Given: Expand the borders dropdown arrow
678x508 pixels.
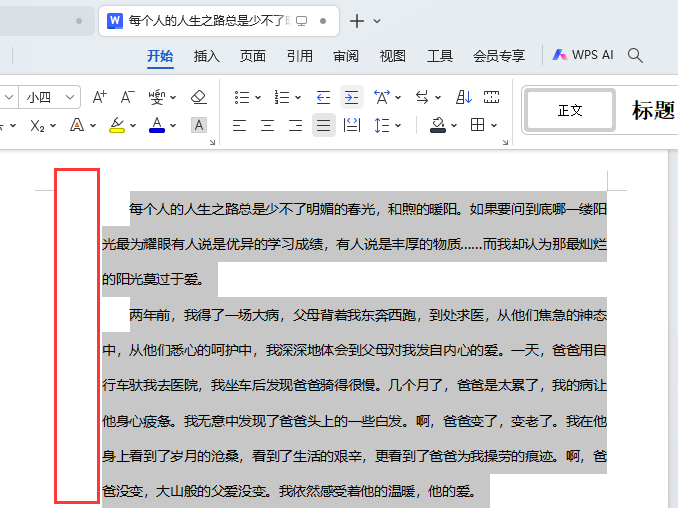Looking at the screenshot, I should coord(494,126).
